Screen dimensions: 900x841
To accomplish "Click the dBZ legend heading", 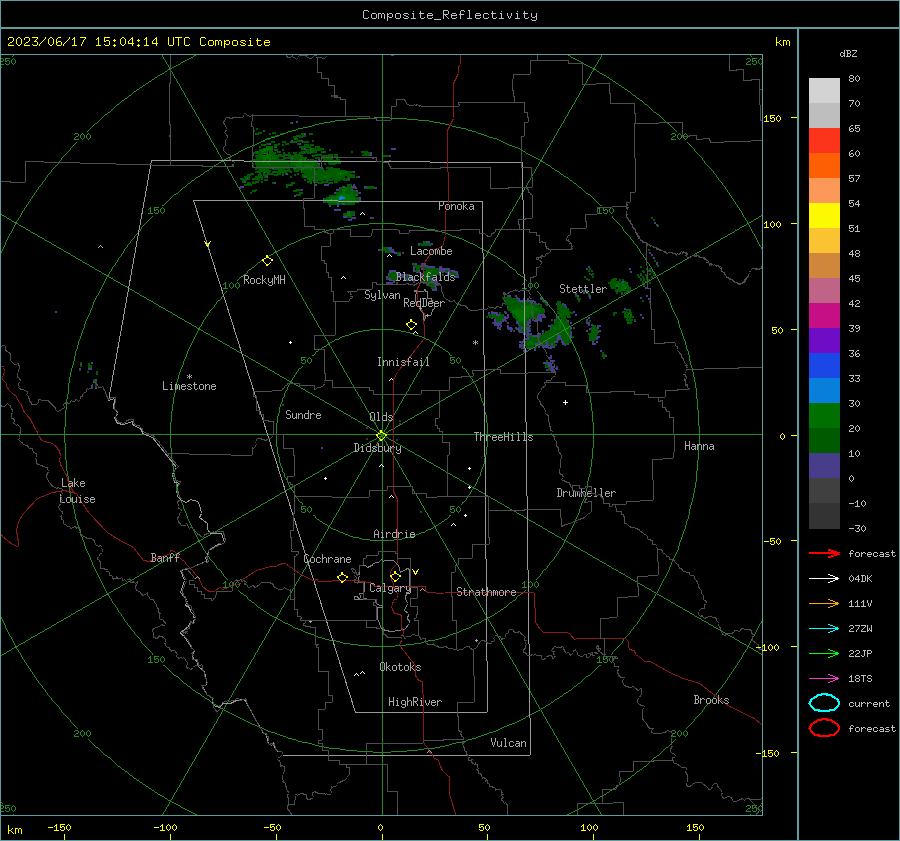I will [848, 54].
